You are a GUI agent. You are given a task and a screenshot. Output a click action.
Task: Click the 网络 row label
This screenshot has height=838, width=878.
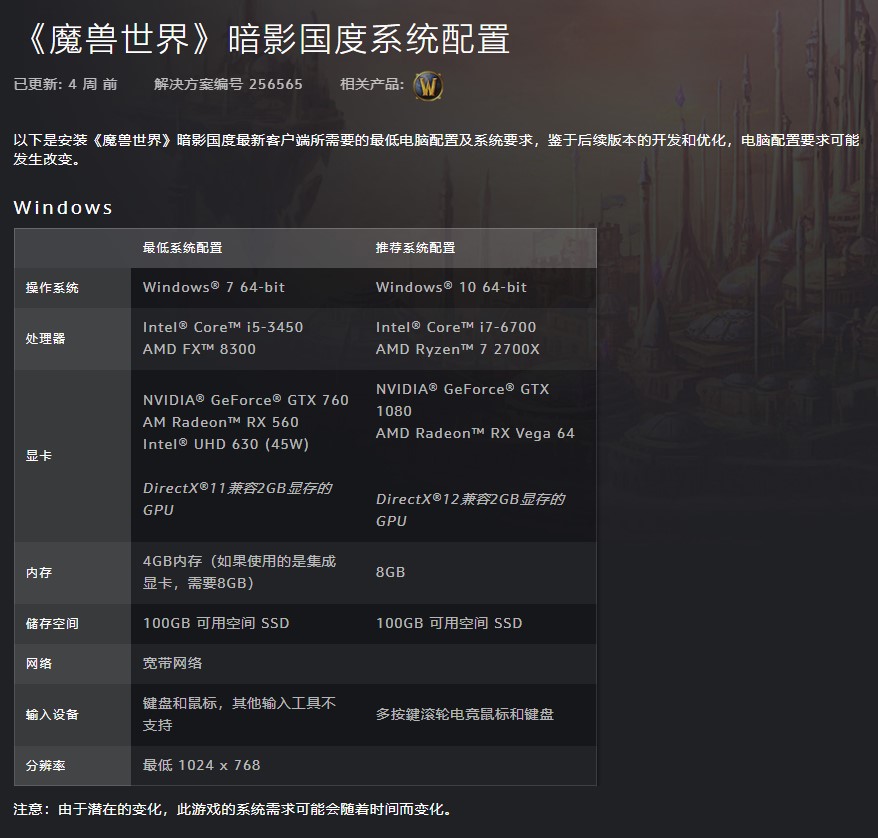click(39, 664)
